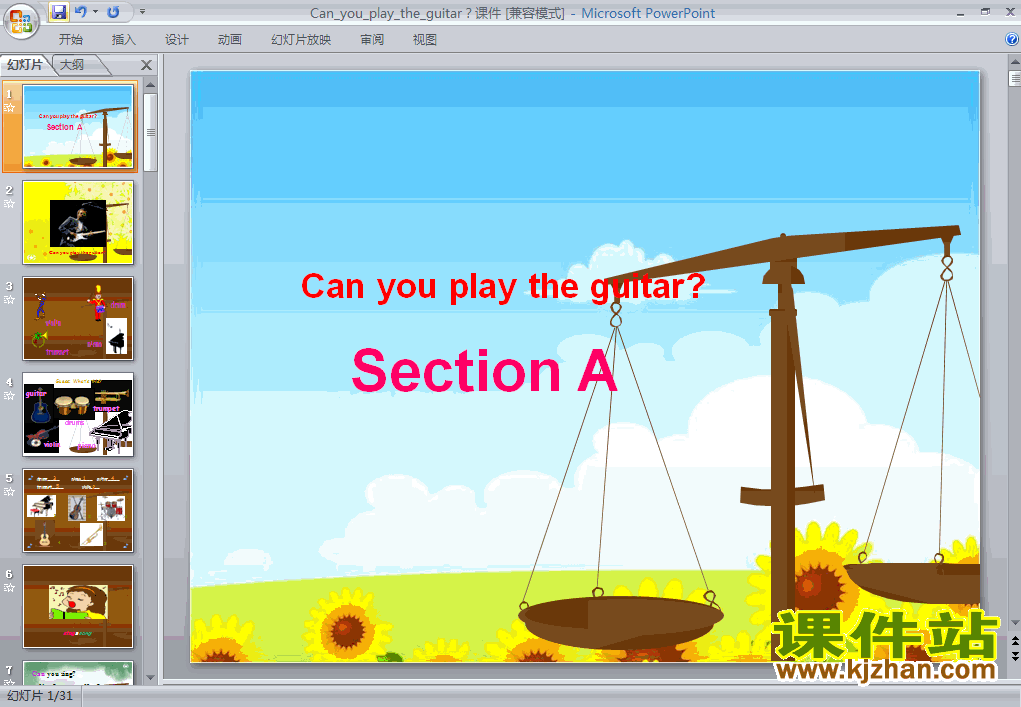Open the Customize Quick Access Toolbar dropdown
Viewport: 1021px width, 707px height.
coord(142,12)
